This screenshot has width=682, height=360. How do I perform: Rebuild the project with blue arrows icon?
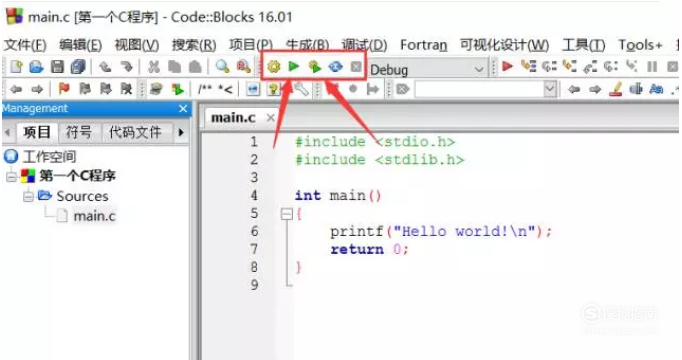336,67
